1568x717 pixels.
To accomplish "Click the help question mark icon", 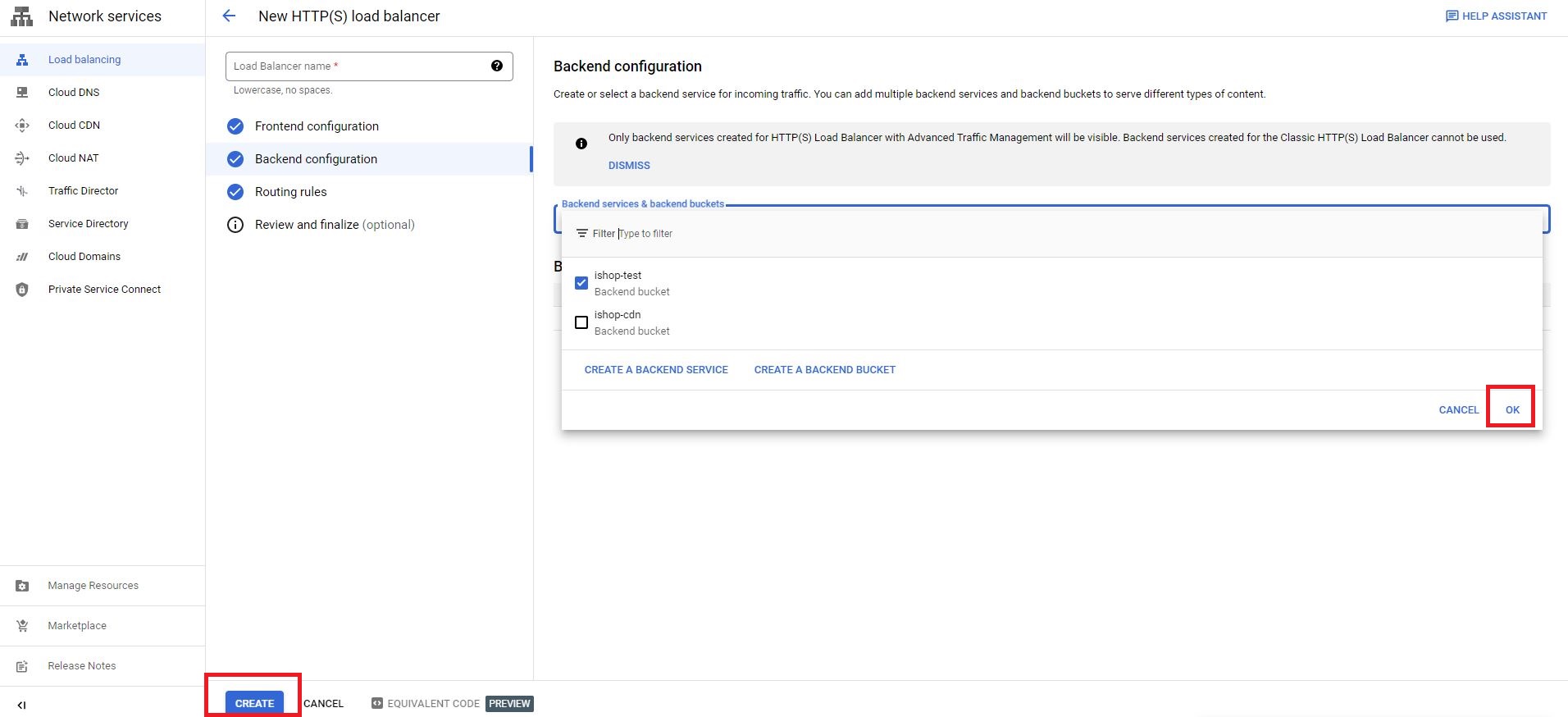I will (x=496, y=66).
